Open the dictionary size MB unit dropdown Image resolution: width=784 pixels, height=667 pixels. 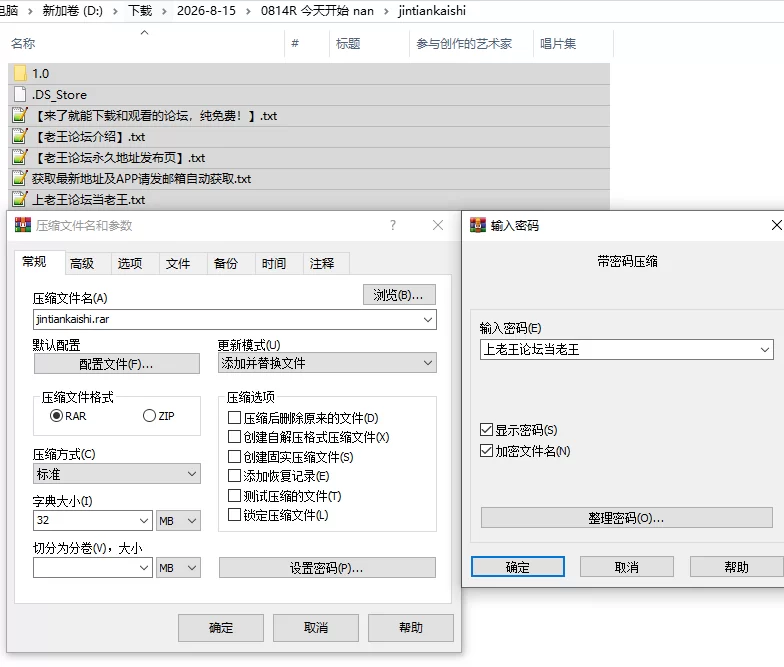[x=178, y=520]
